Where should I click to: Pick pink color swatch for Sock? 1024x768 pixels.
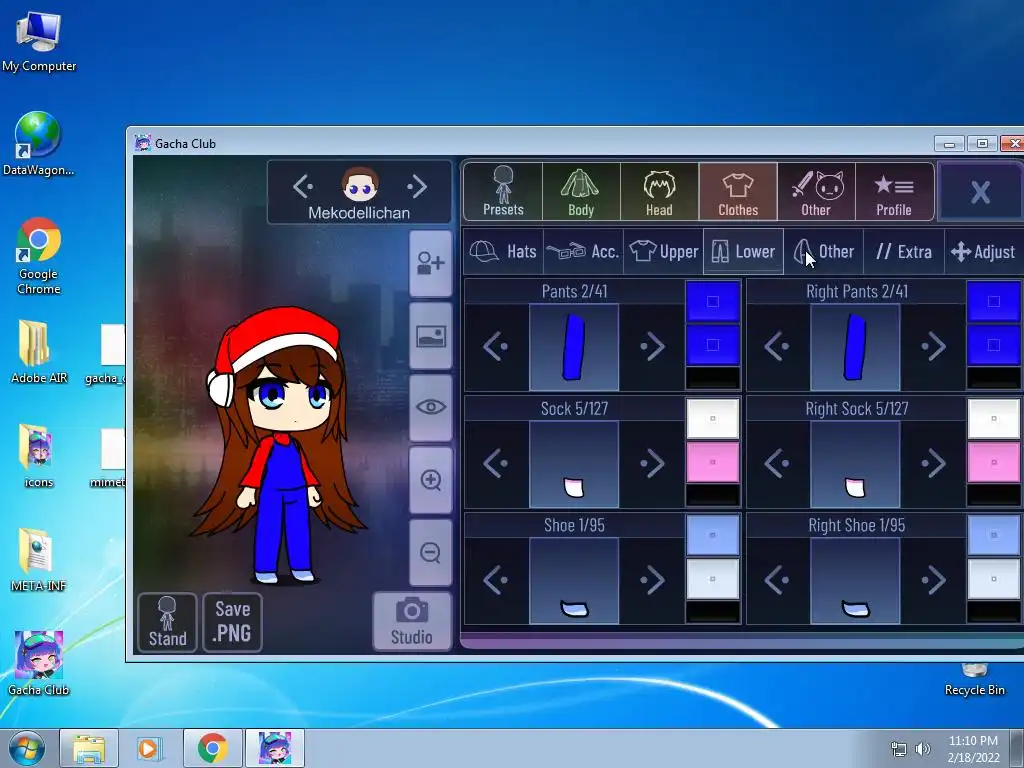712,462
